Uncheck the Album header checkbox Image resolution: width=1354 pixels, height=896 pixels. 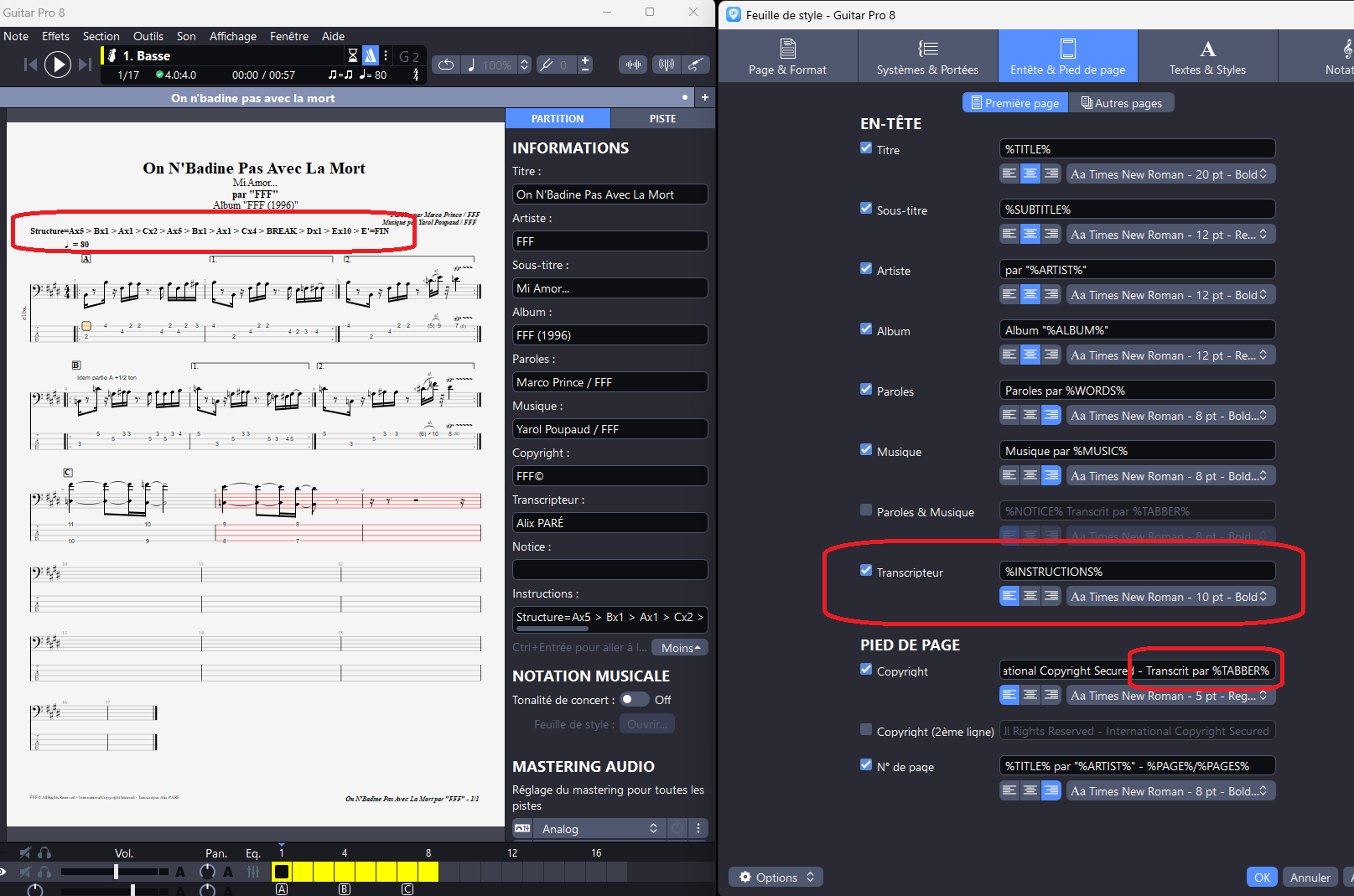tap(866, 329)
